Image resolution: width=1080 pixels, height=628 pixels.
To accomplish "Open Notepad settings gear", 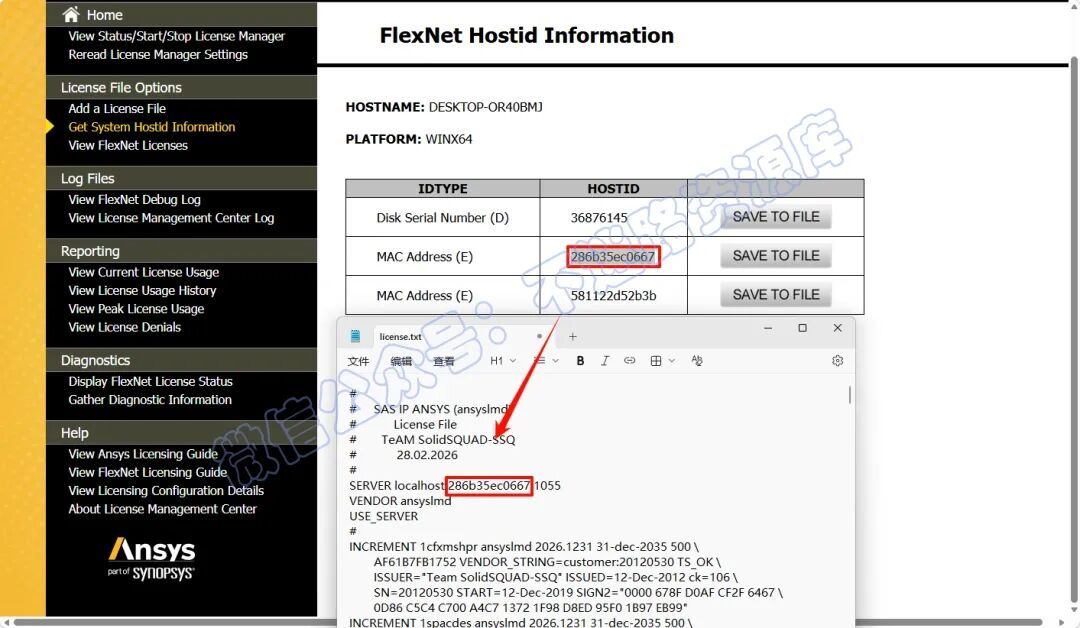I will 838,361.
